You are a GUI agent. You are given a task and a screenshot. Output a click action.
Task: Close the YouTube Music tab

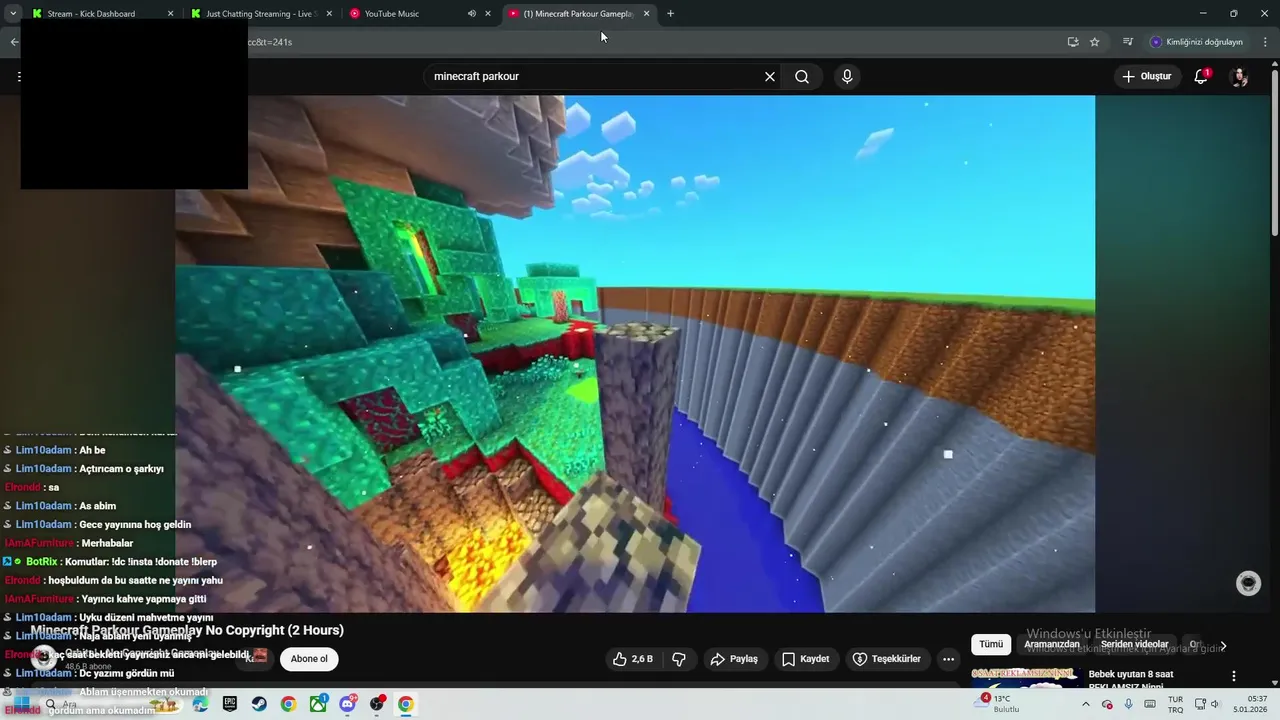coord(488,14)
